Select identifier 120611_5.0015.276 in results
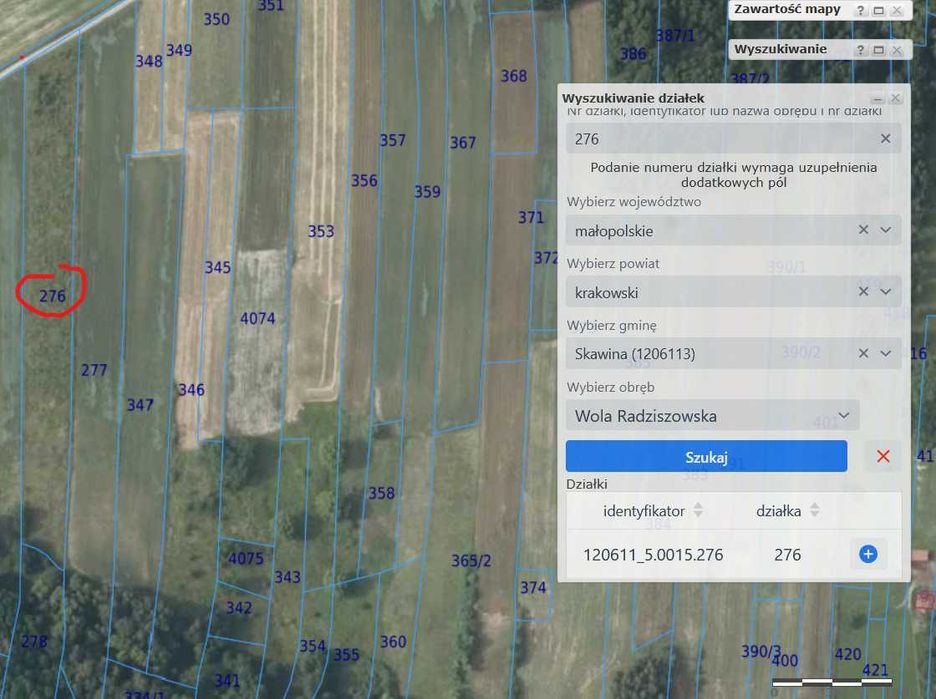936x699 pixels. pyautogui.click(x=653, y=555)
